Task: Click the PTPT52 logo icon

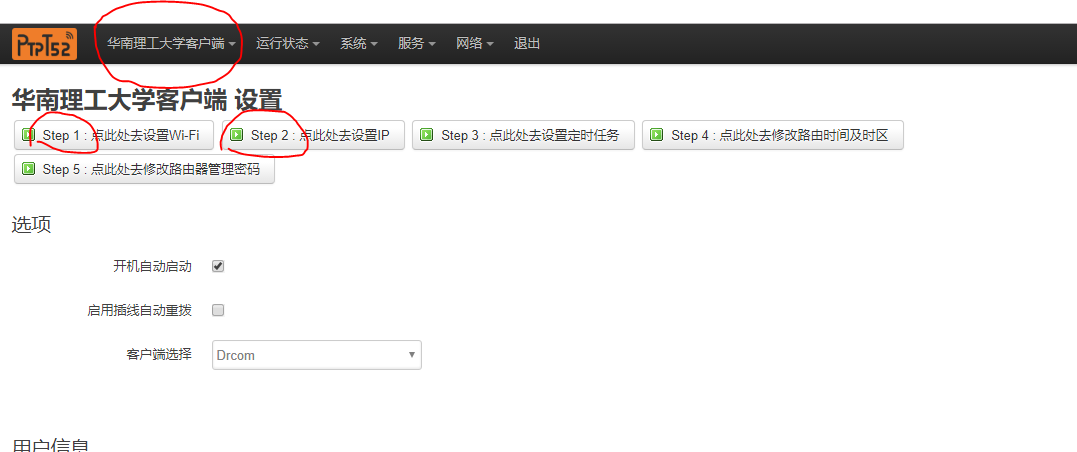Action: [x=45, y=44]
